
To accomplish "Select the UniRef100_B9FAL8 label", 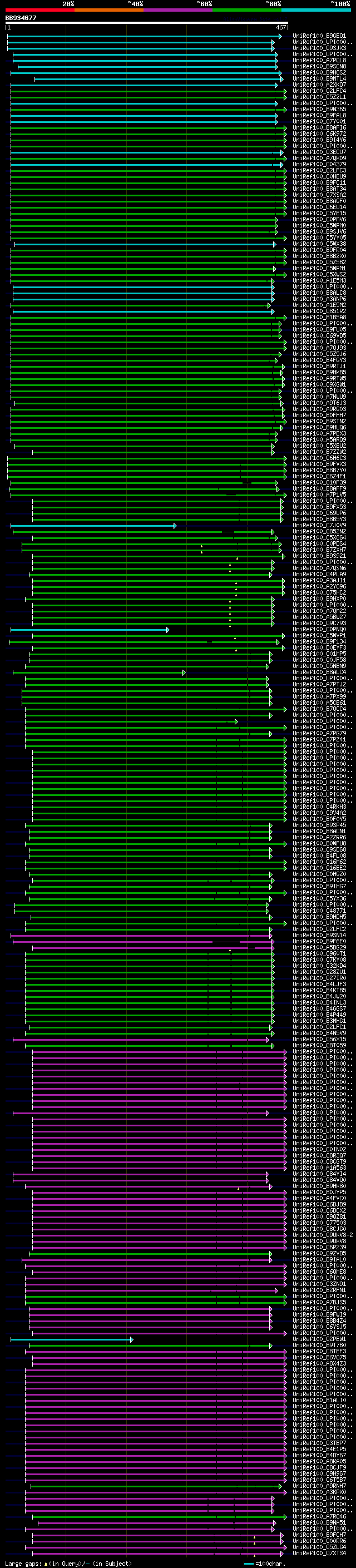I will [x=319, y=116].
